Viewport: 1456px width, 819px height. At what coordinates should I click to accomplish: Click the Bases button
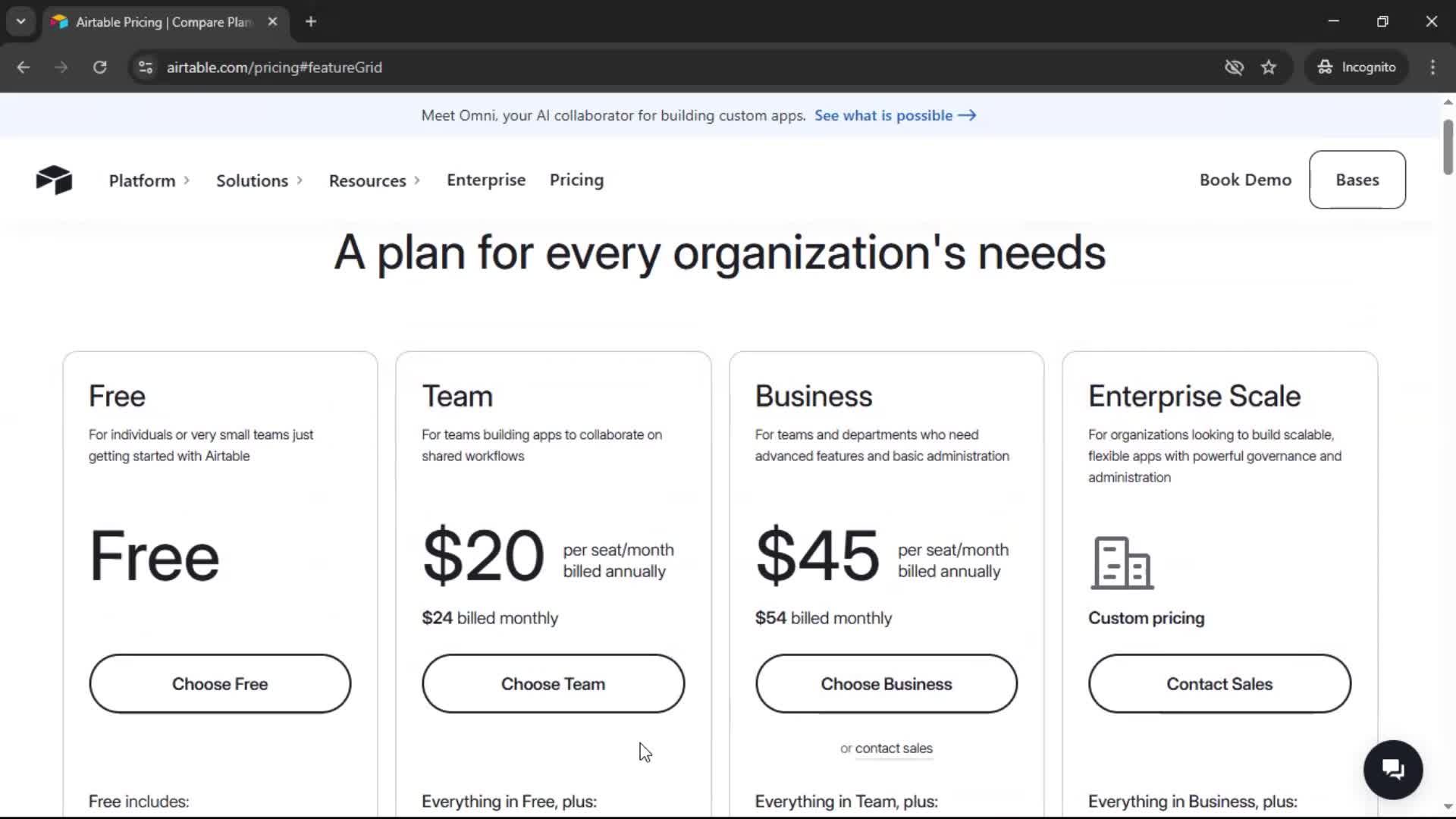coord(1357,180)
